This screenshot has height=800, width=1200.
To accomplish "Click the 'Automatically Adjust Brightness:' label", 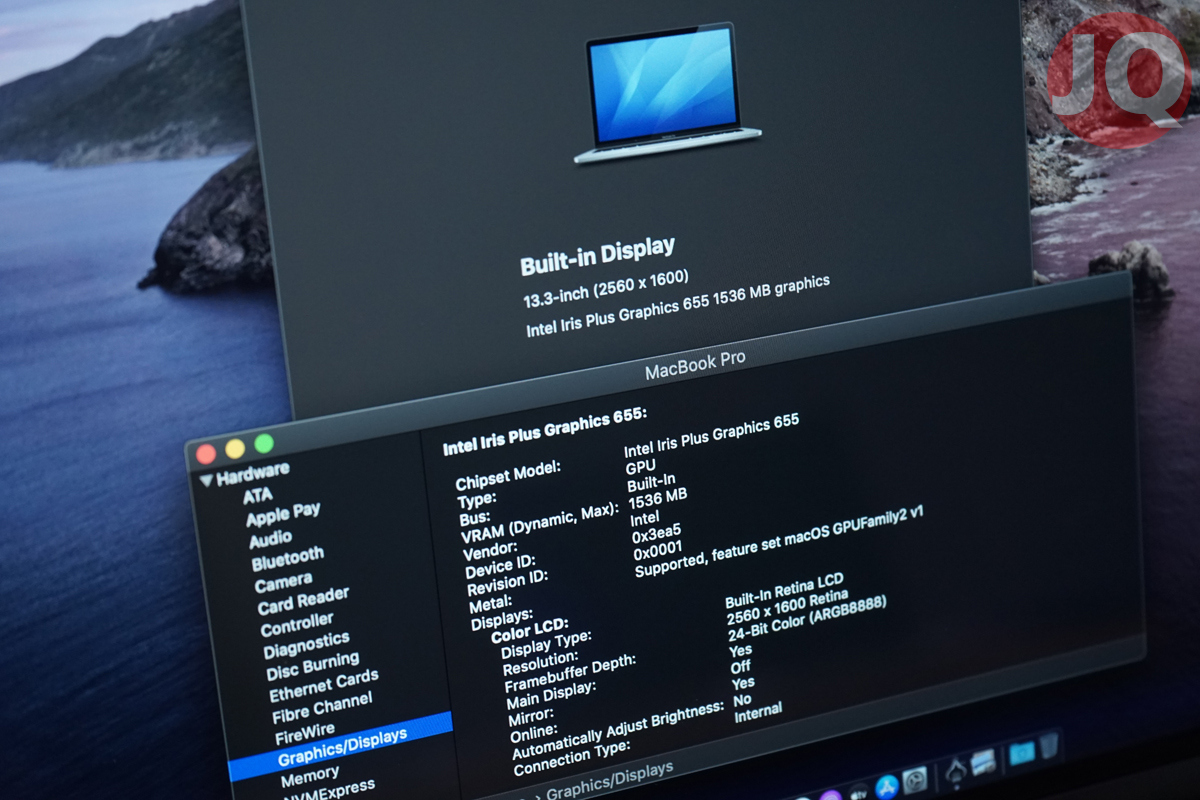I will (618, 731).
